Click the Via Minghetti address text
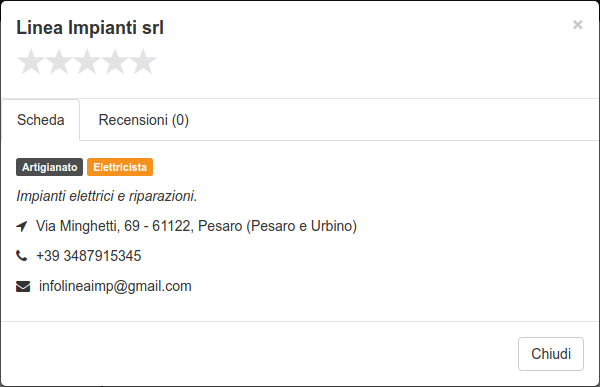Image resolution: width=600 pixels, height=387 pixels. [196, 226]
